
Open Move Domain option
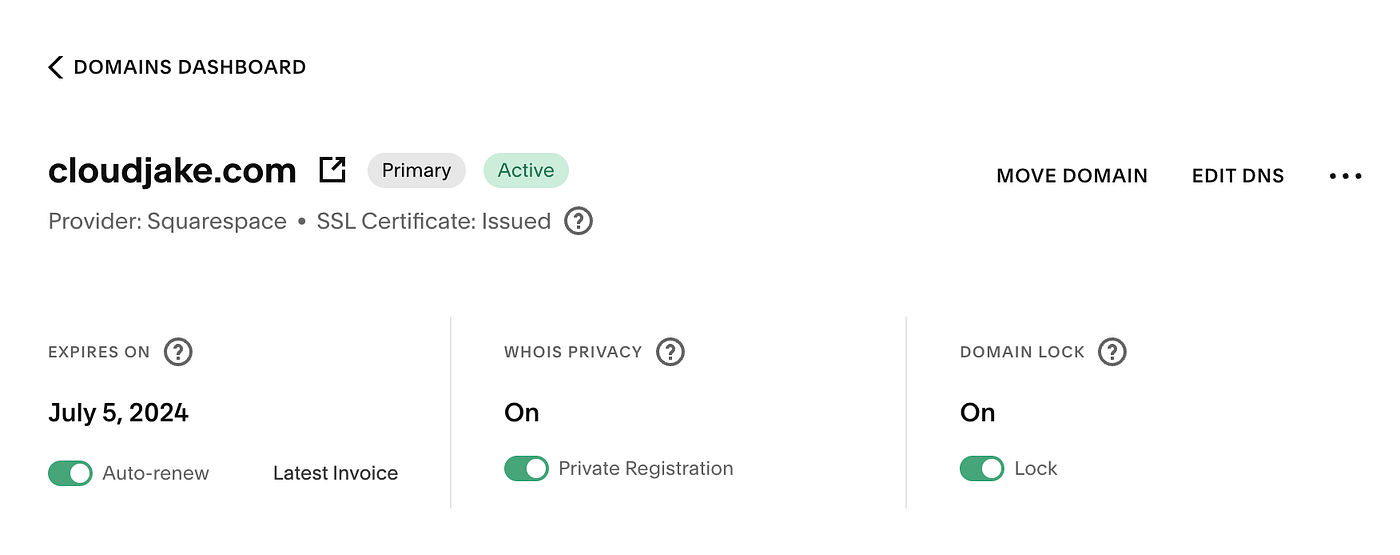[x=1072, y=176]
